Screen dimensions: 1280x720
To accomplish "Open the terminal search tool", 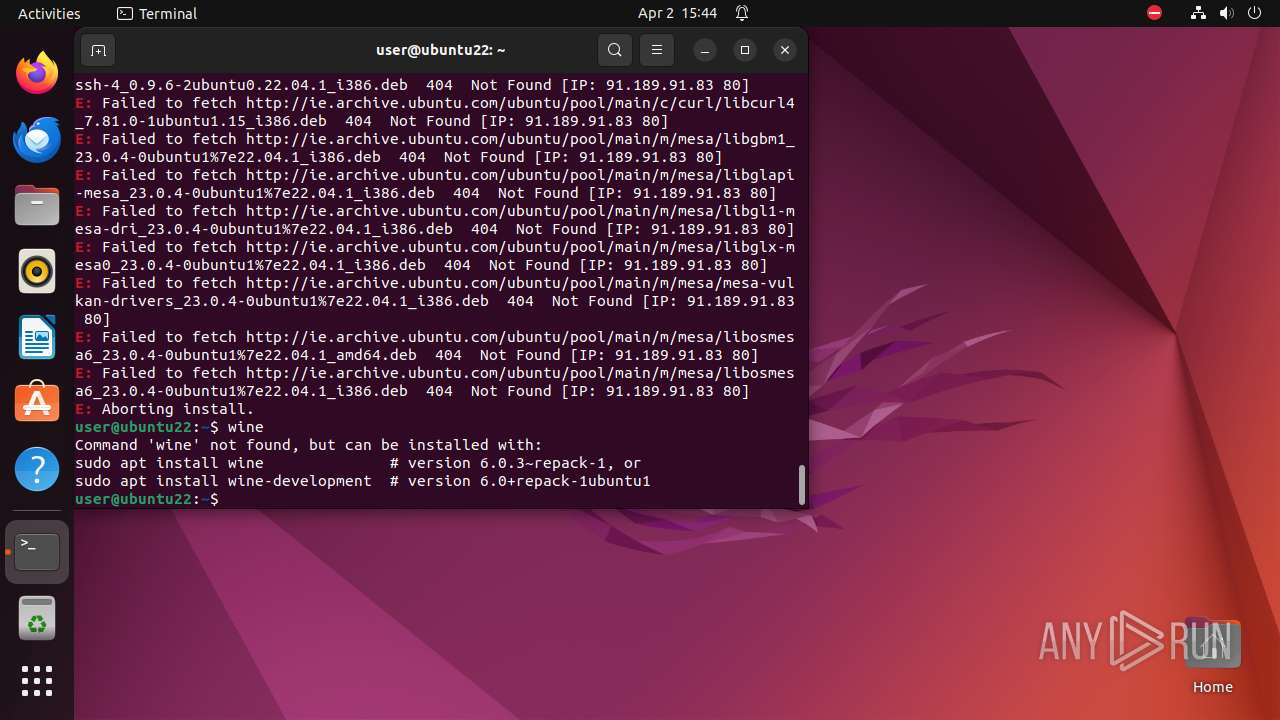I will (615, 50).
